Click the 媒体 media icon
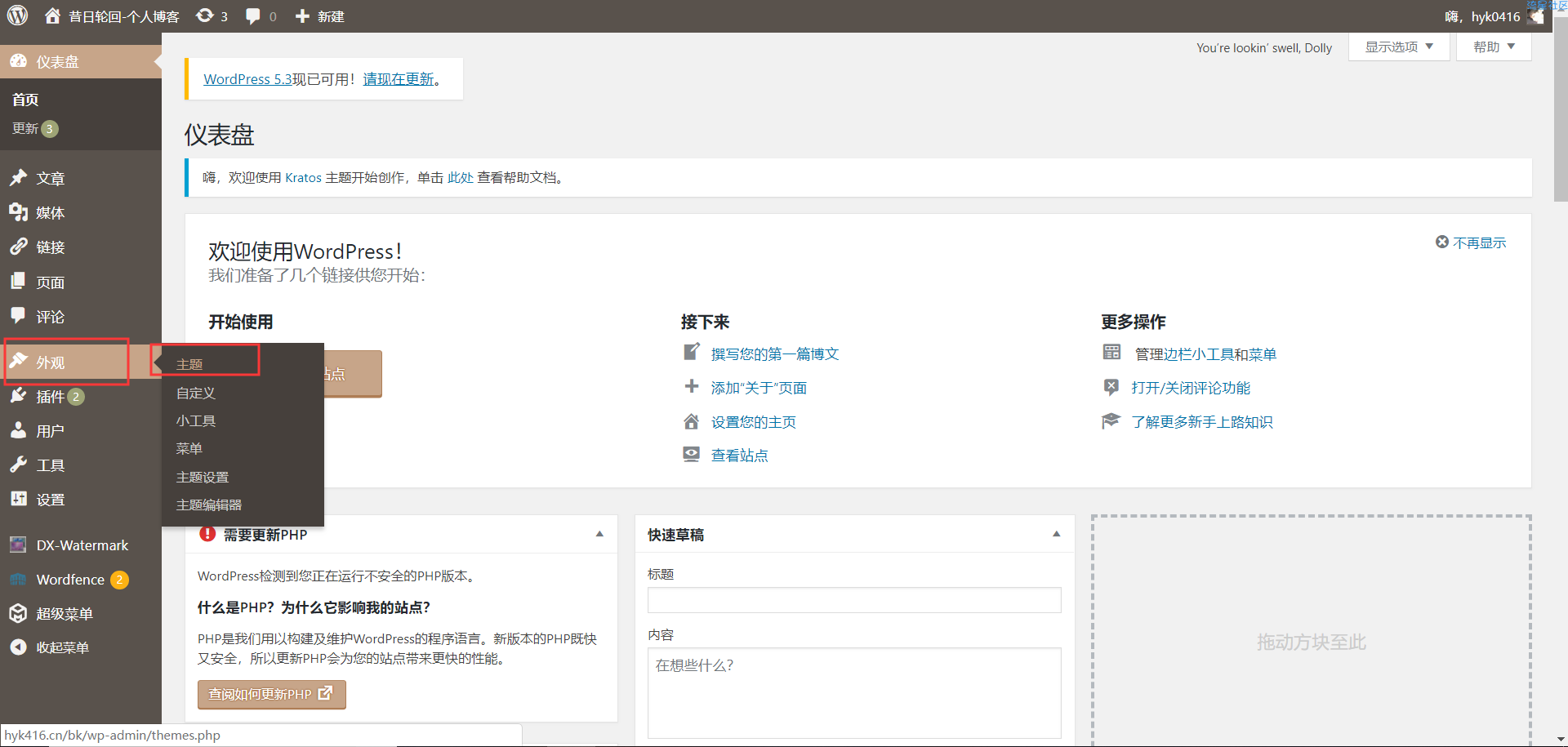The width and height of the screenshot is (1568, 747). click(18, 212)
